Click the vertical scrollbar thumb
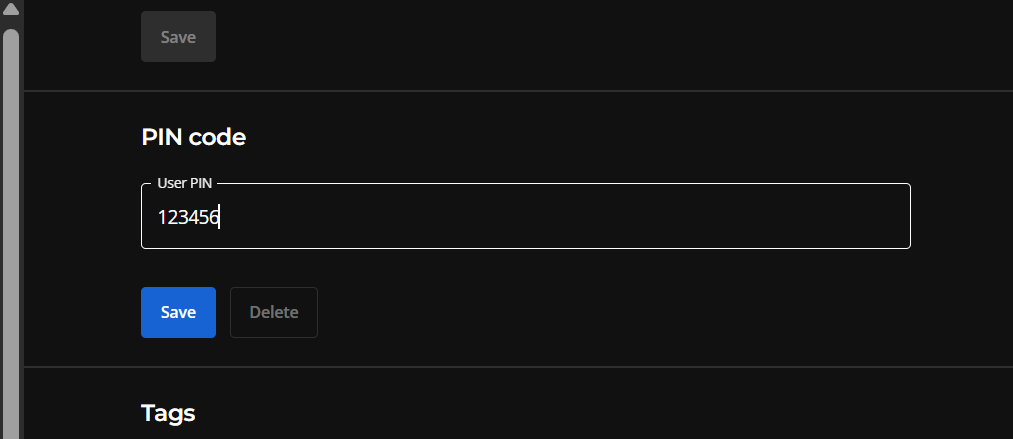Screen dimensions: 1013x439 (11, 230)
